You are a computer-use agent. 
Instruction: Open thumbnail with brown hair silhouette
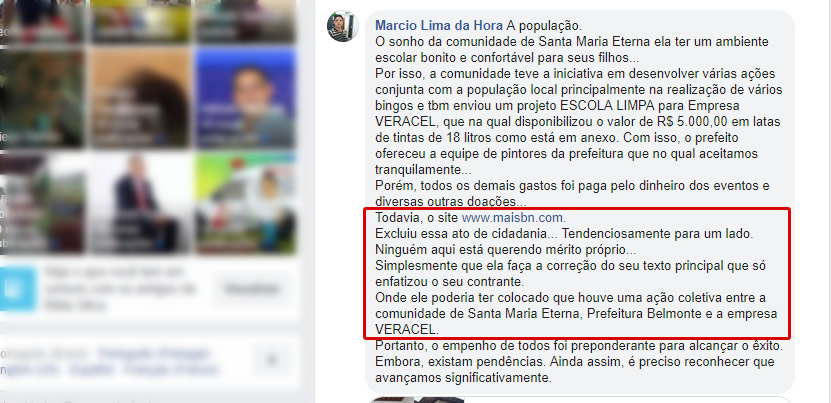pos(139,98)
